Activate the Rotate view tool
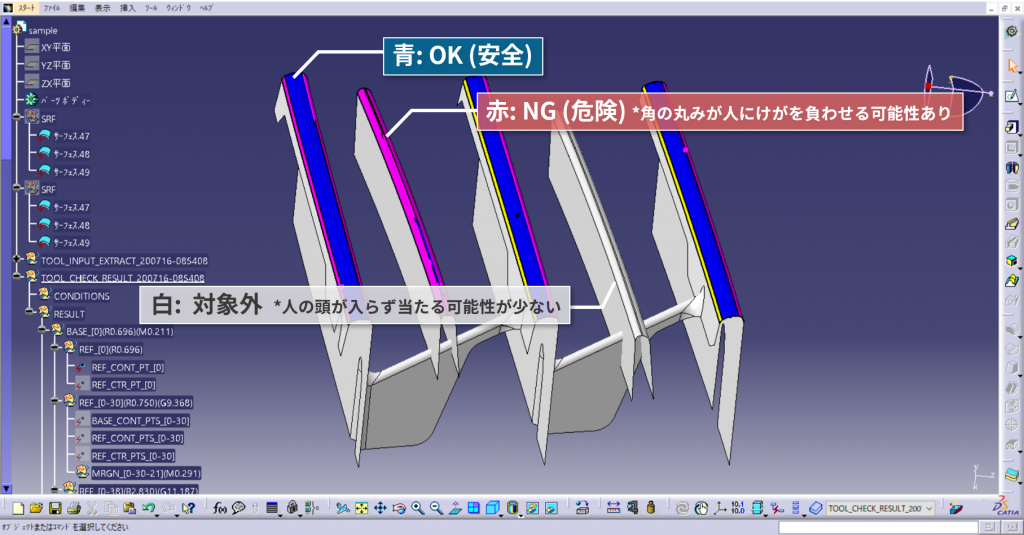 click(399, 508)
